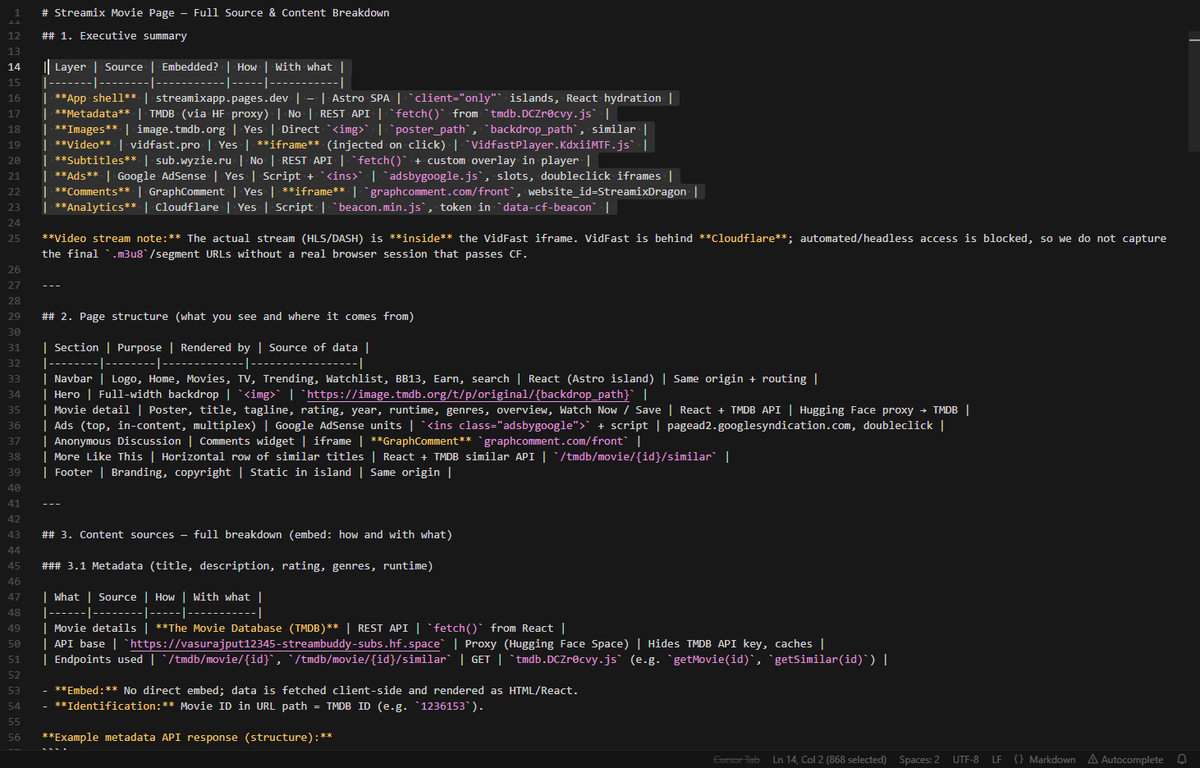The image size is (1200, 768).
Task: Click 'adsbygoogle.js' inline code on line 21
Action: 436,176
